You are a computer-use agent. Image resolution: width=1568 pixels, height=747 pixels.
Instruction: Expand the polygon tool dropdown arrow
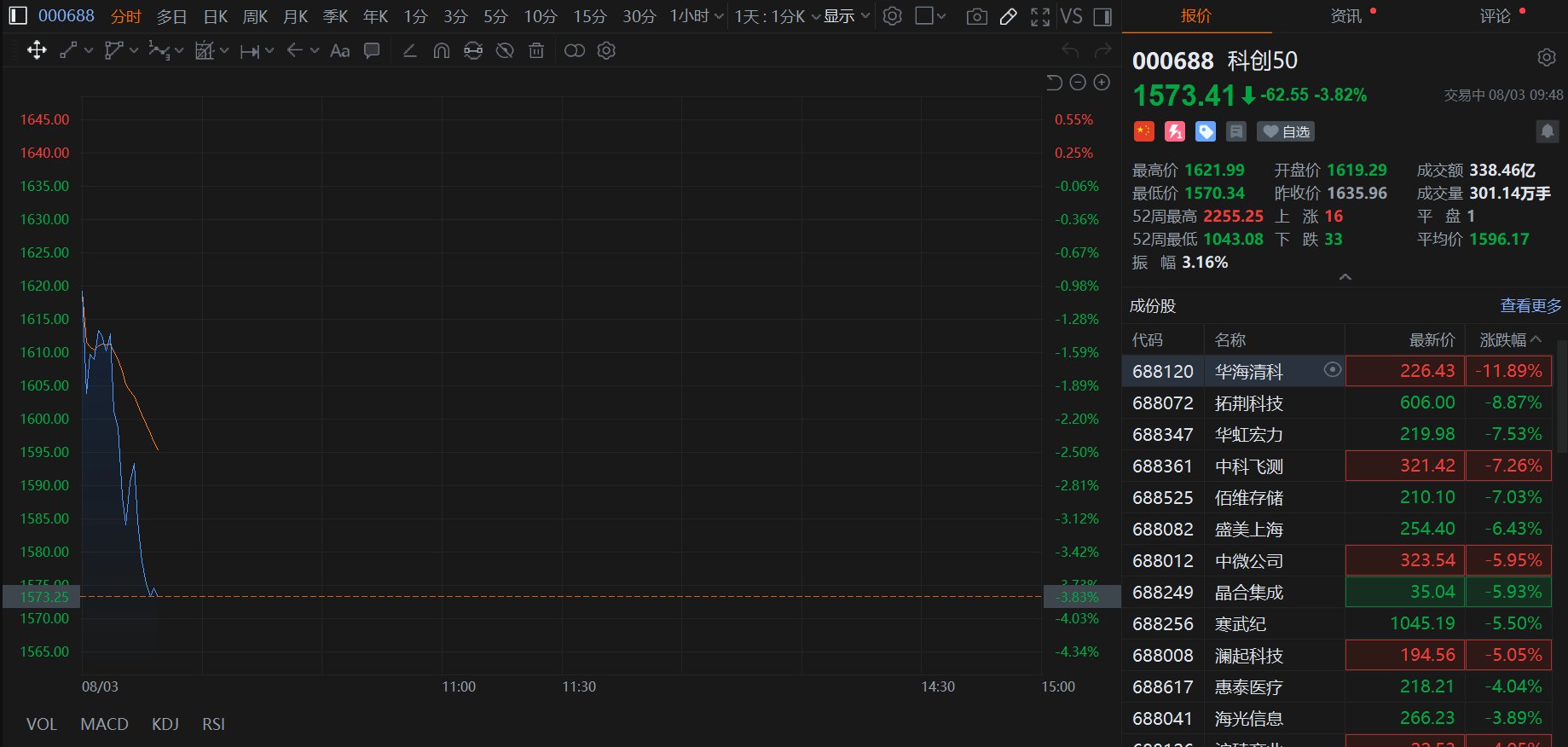pyautogui.click(x=134, y=50)
